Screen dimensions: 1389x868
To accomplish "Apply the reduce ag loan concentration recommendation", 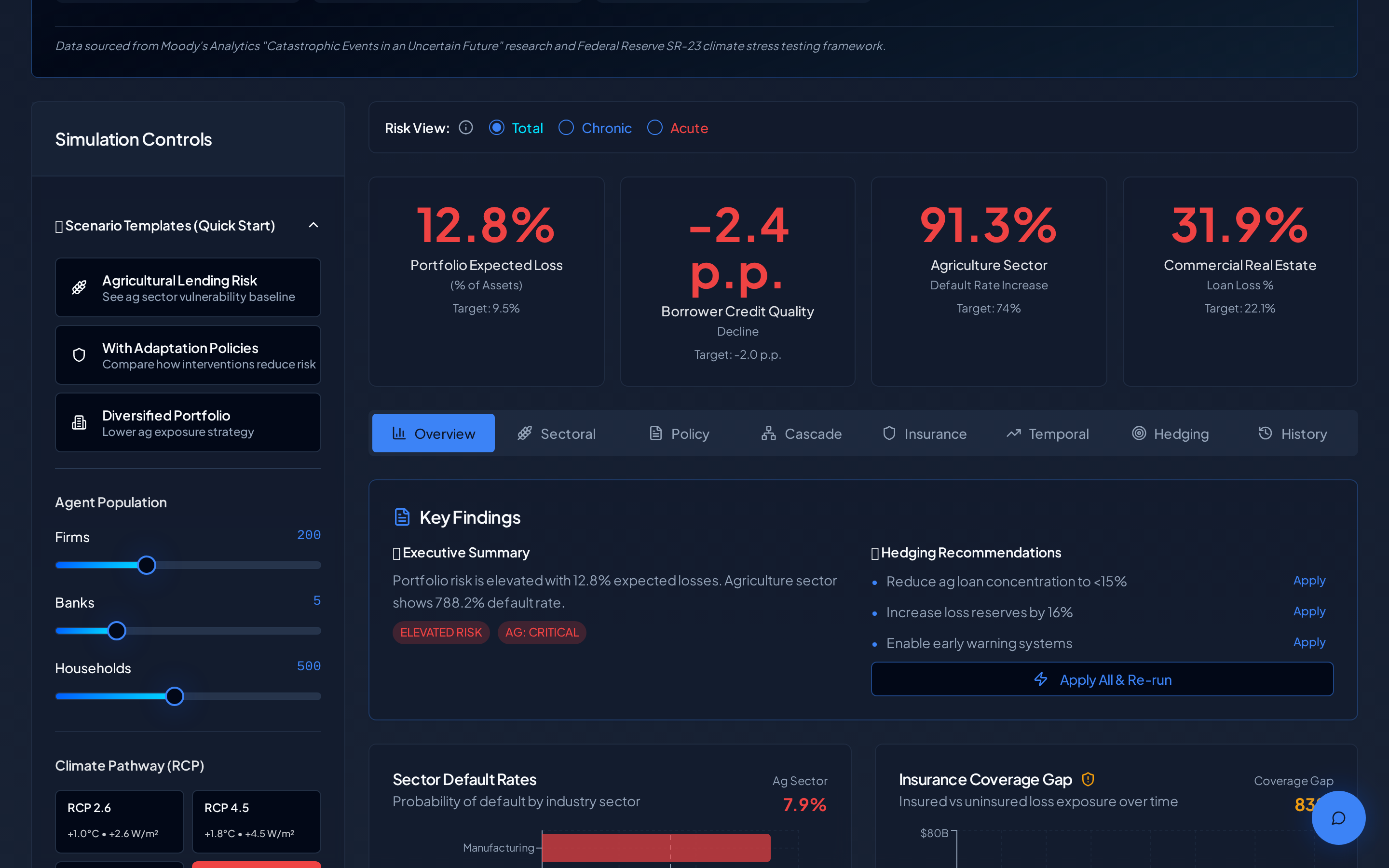I will click(1308, 581).
